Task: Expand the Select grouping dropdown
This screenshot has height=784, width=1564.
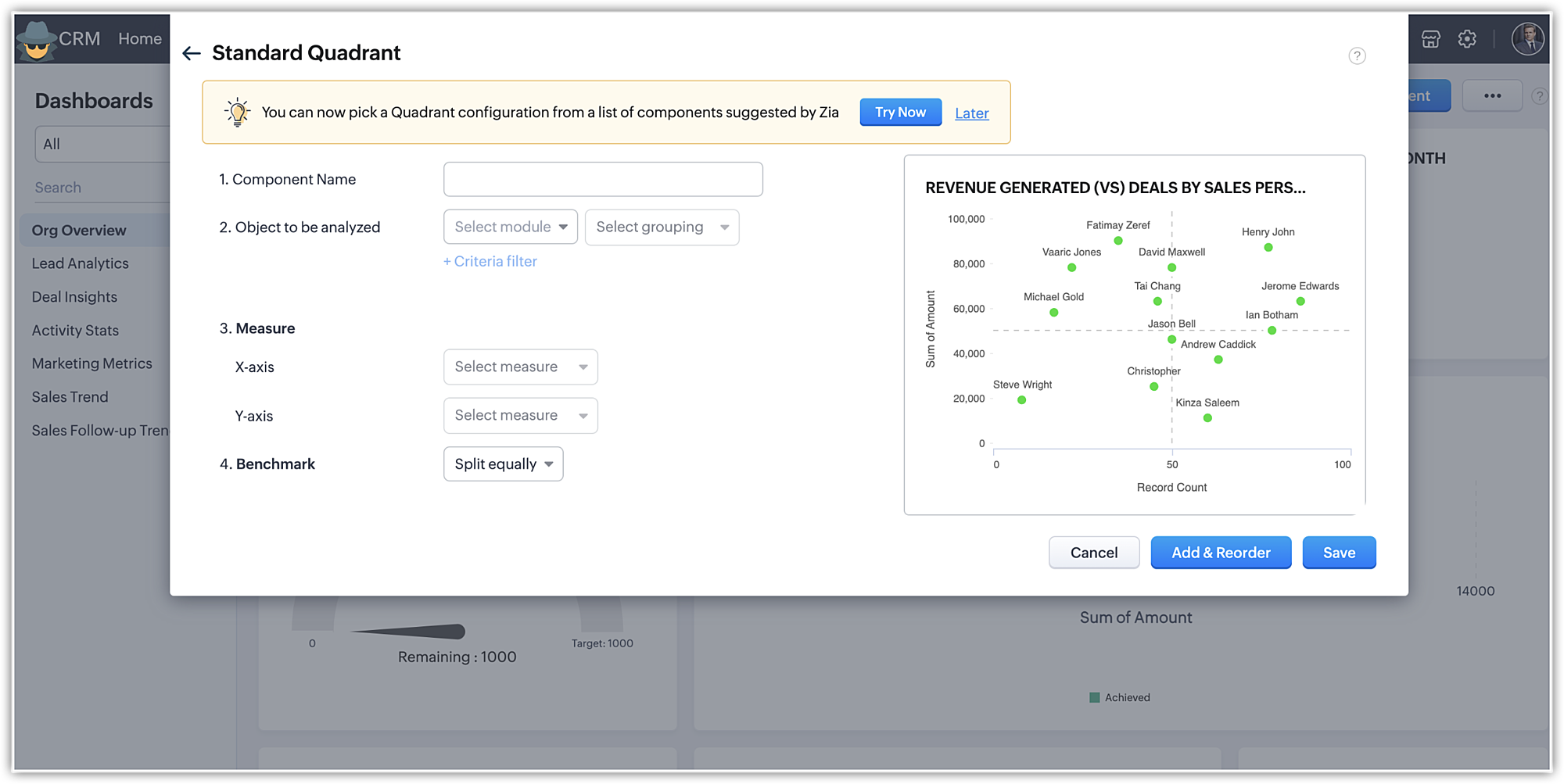Action: point(662,227)
